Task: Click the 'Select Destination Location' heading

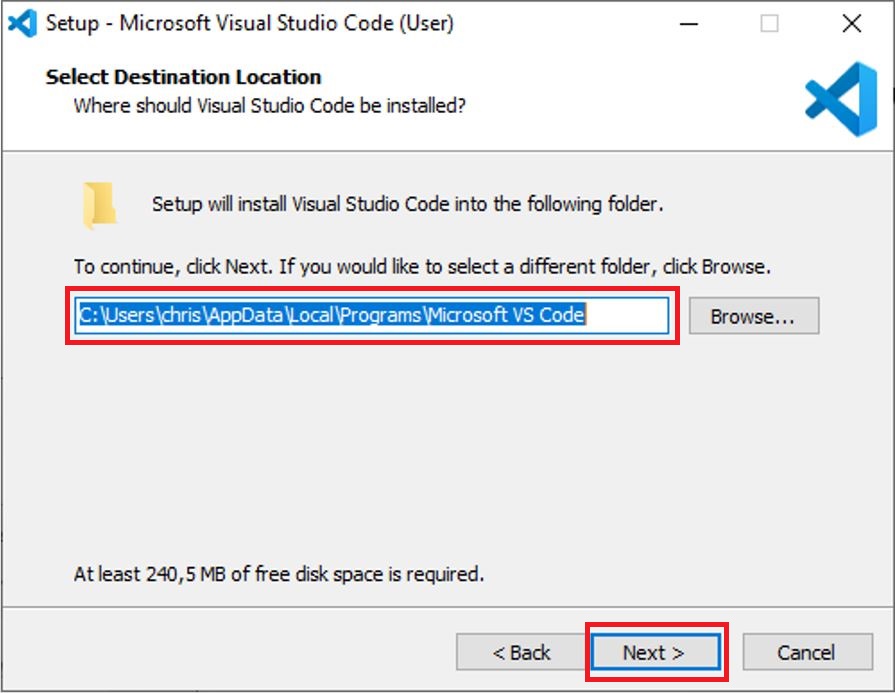Action: (x=183, y=76)
